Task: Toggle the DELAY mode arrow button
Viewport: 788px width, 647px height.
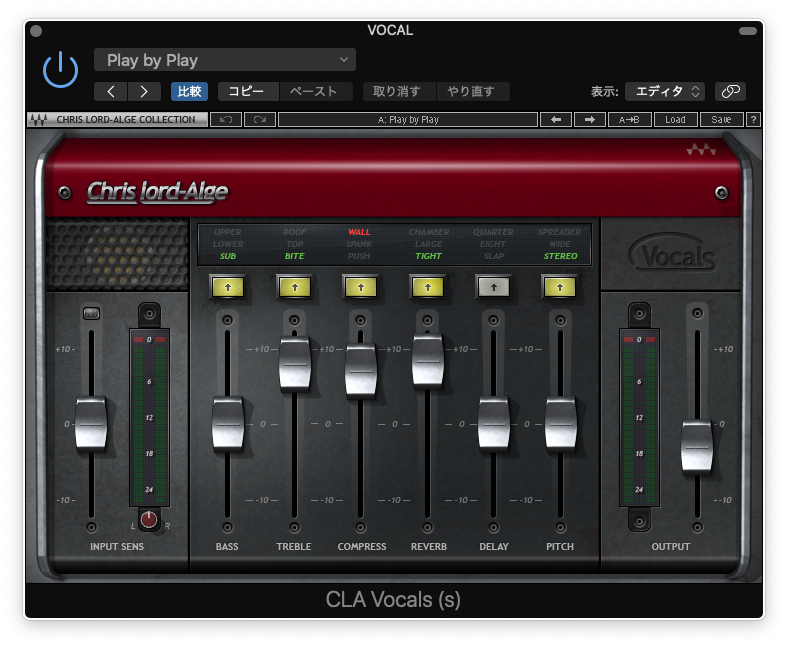Action: (x=494, y=288)
